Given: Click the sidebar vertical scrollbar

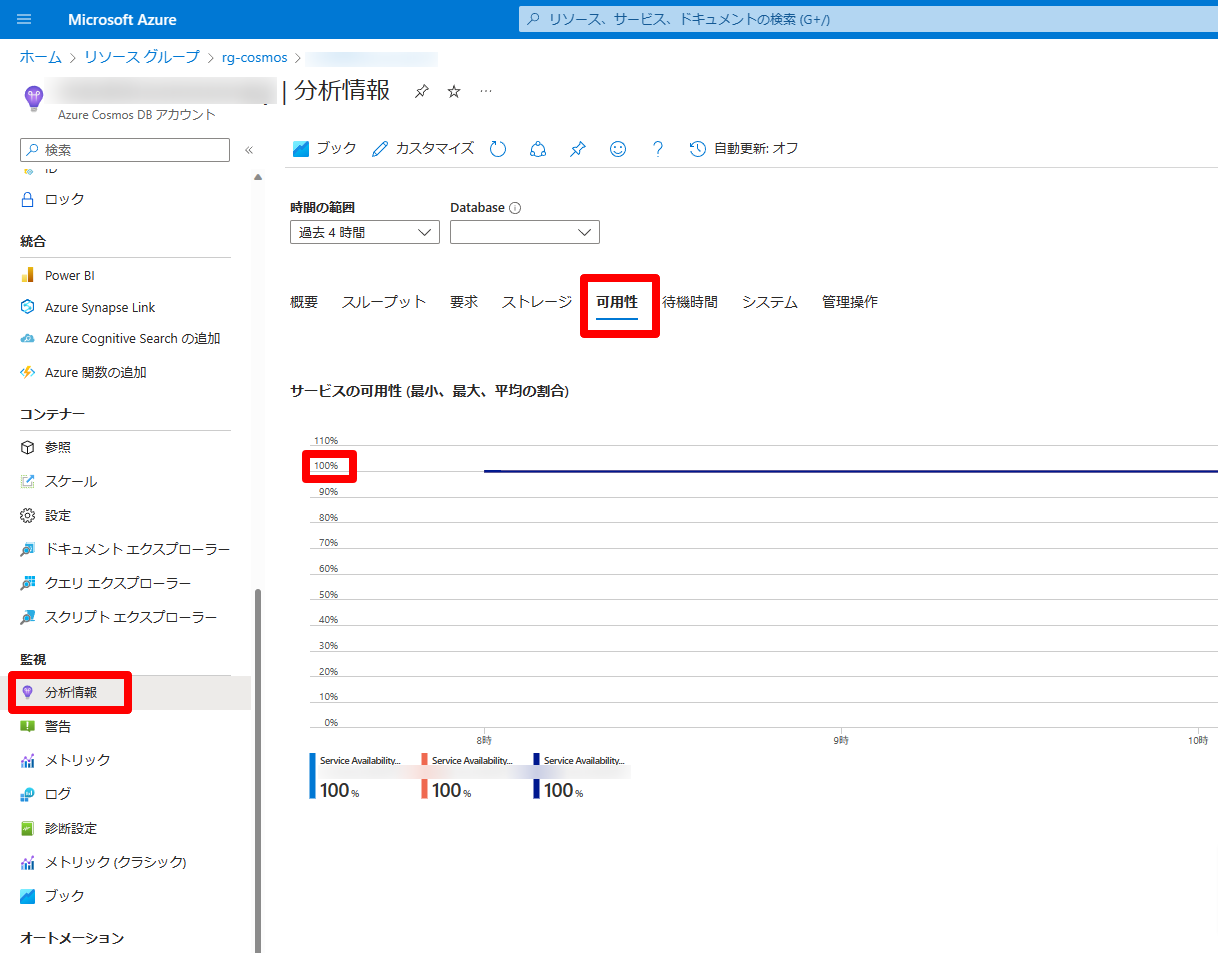Looking at the screenshot, I should click(258, 770).
